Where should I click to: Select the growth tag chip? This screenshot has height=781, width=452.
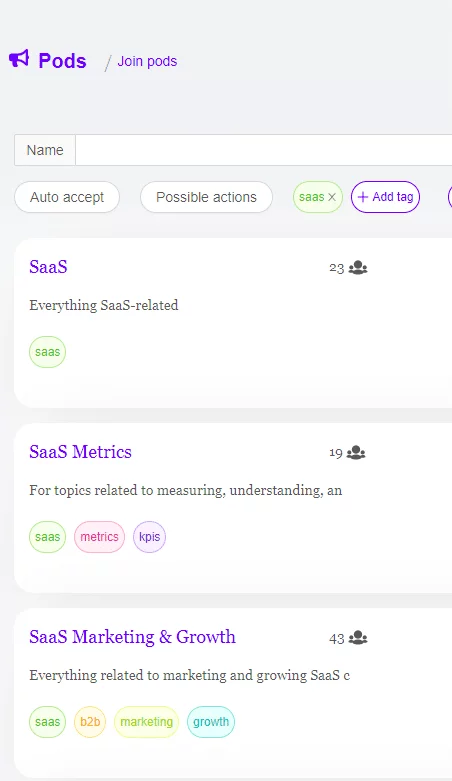(x=211, y=722)
